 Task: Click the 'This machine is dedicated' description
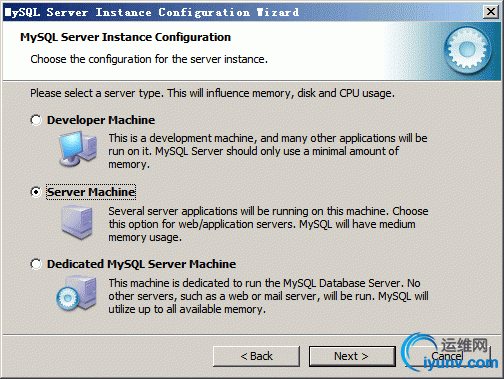point(268,296)
